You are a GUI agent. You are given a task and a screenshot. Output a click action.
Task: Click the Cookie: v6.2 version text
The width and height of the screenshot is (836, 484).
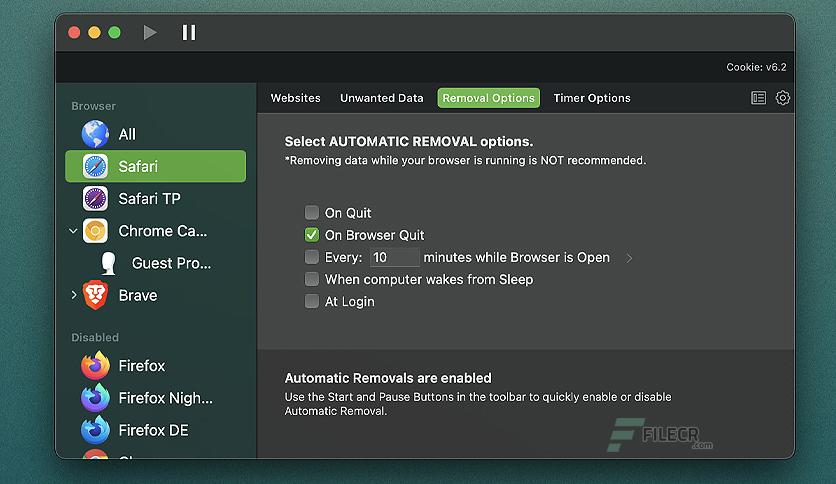[756, 67]
